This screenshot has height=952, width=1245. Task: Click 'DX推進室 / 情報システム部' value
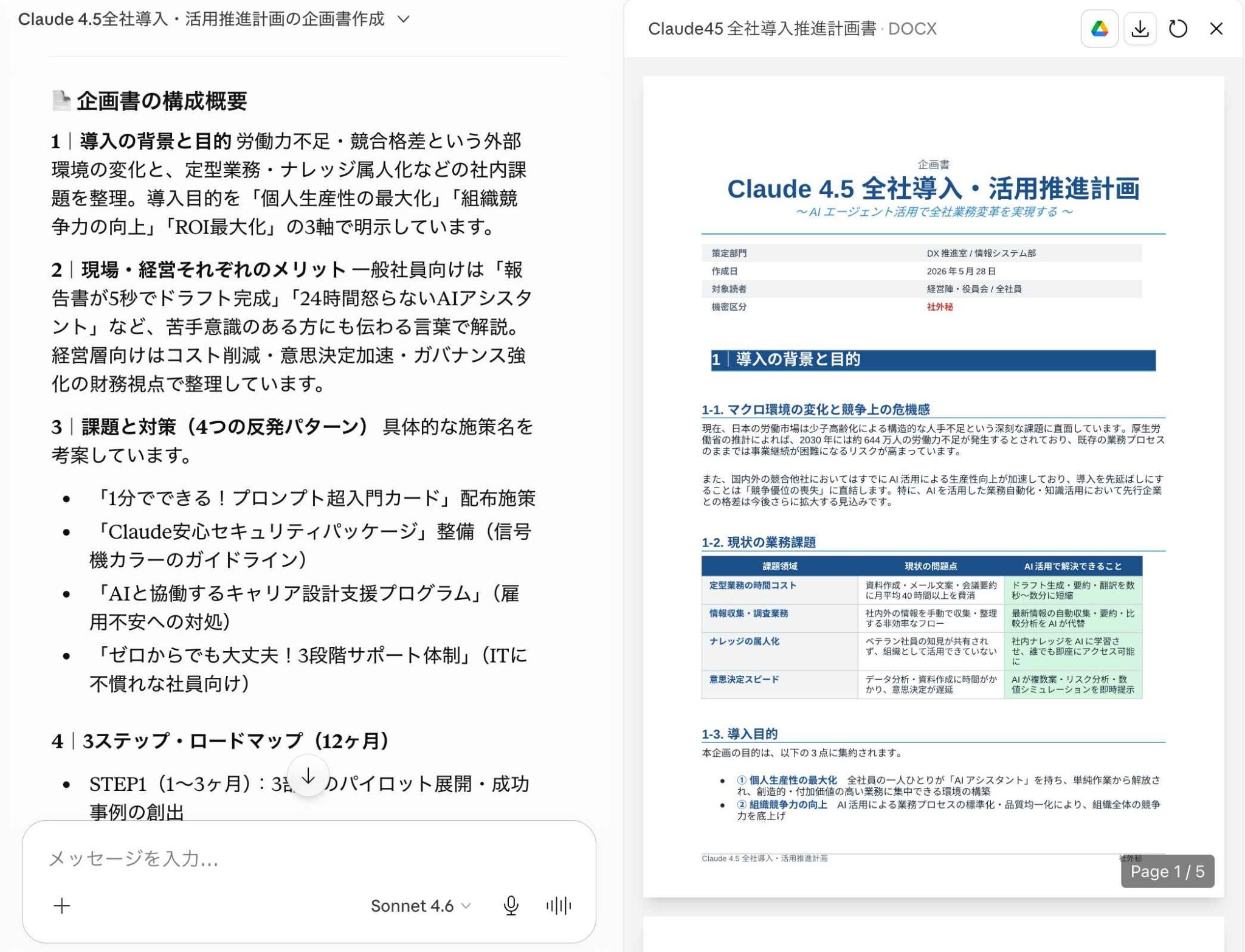(981, 253)
